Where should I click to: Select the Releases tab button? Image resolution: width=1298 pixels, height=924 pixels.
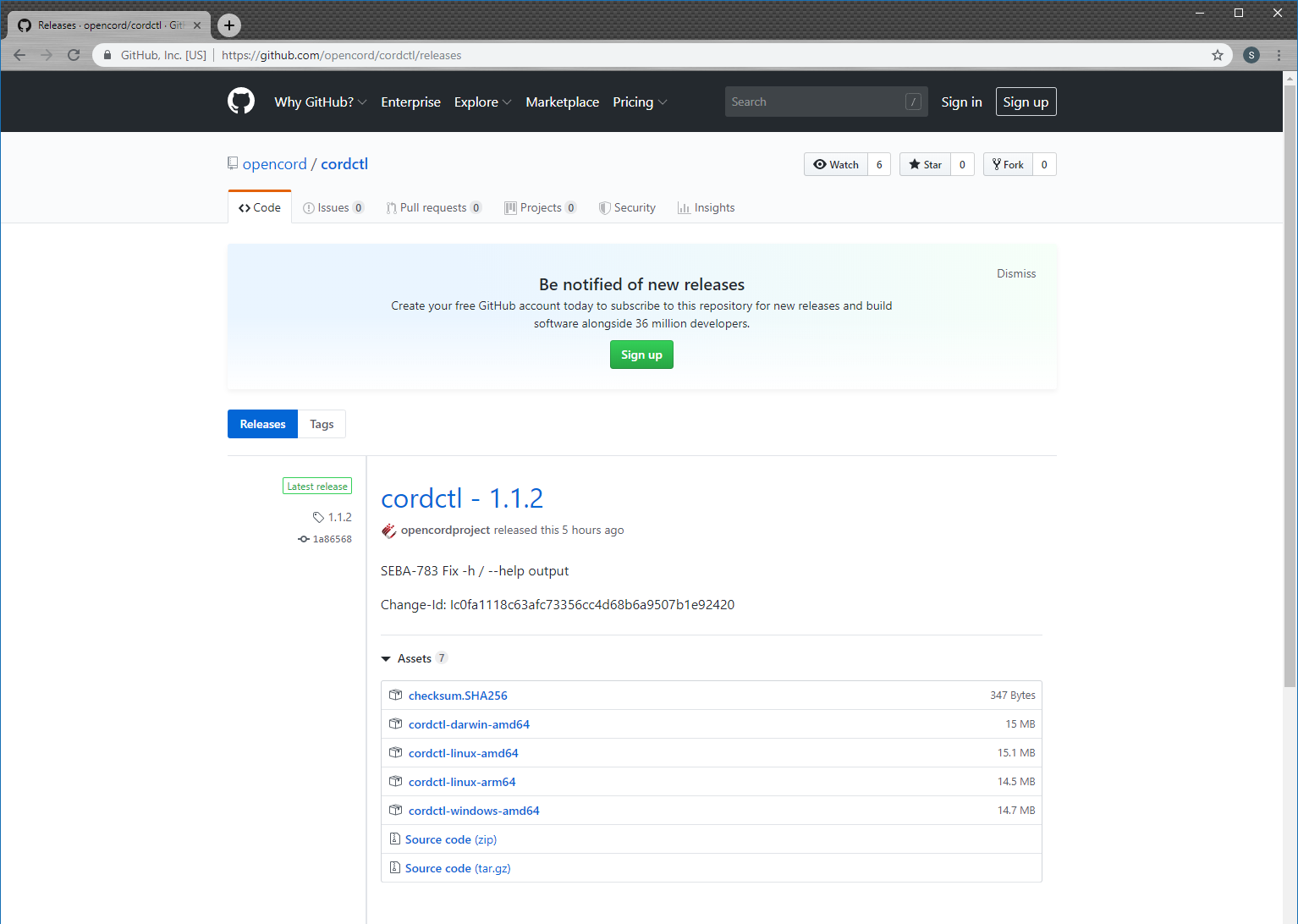click(x=262, y=424)
